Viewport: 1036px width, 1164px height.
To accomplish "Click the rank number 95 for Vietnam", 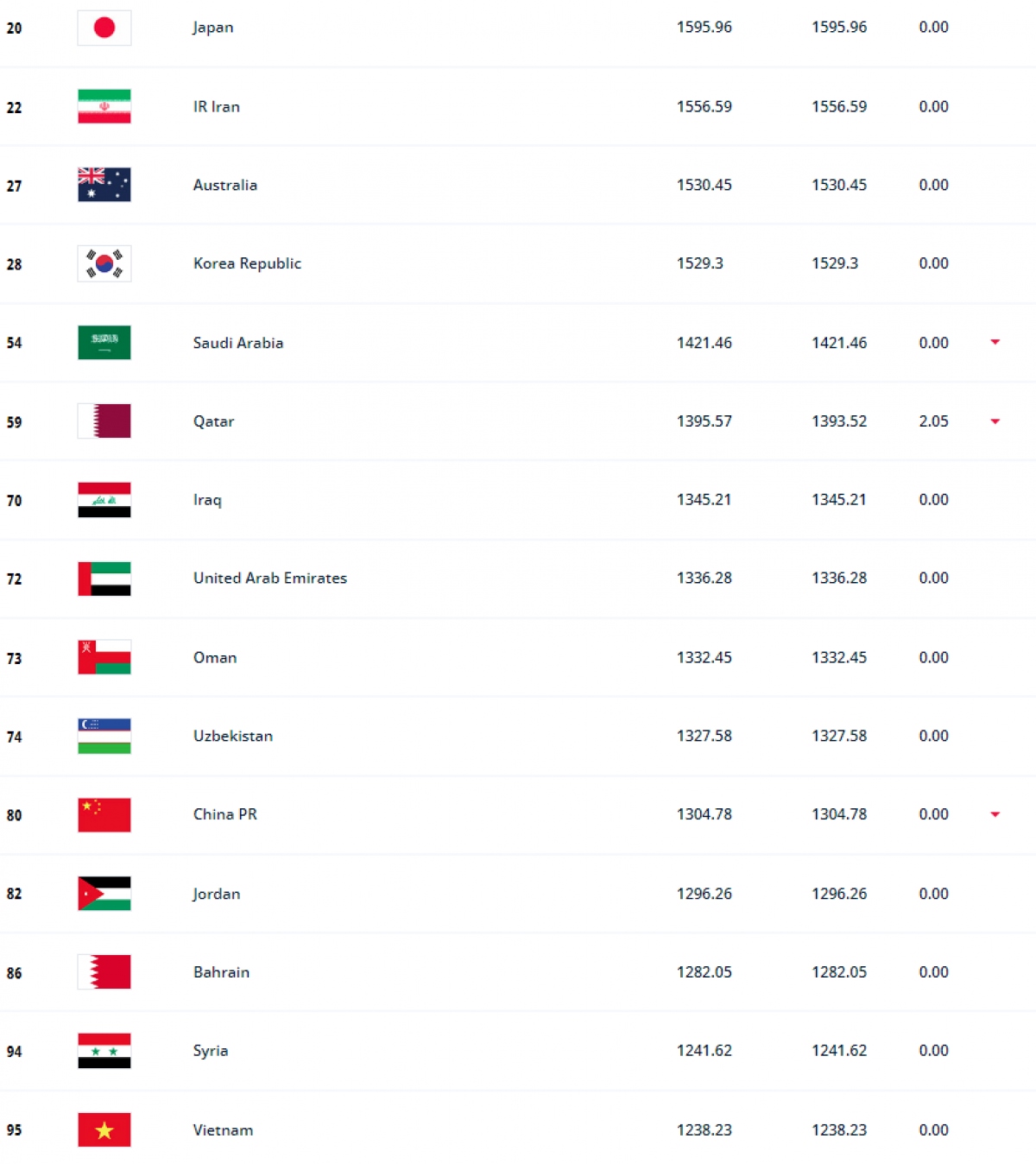I will [x=15, y=1130].
